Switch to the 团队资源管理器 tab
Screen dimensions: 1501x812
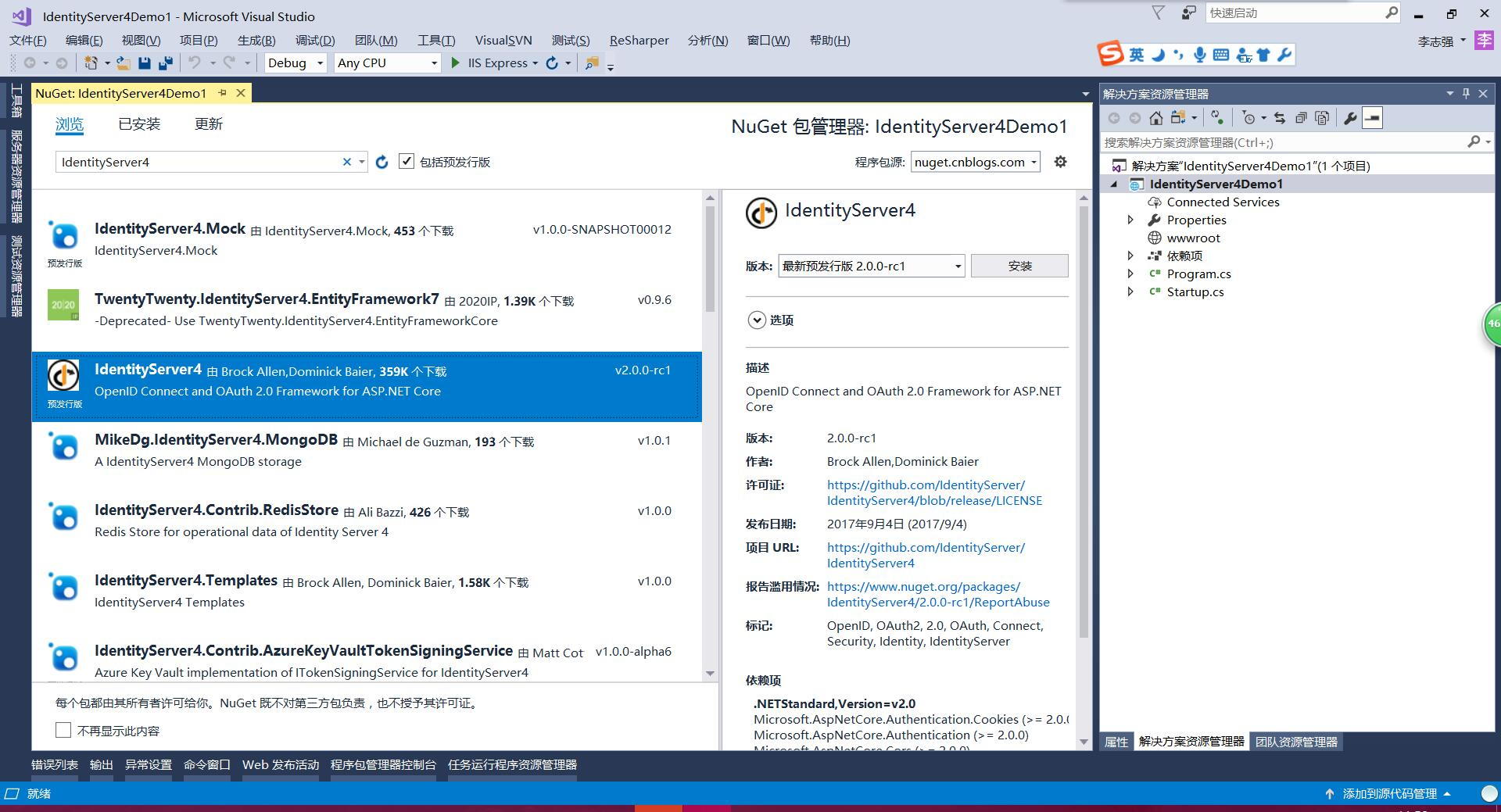coord(1296,742)
